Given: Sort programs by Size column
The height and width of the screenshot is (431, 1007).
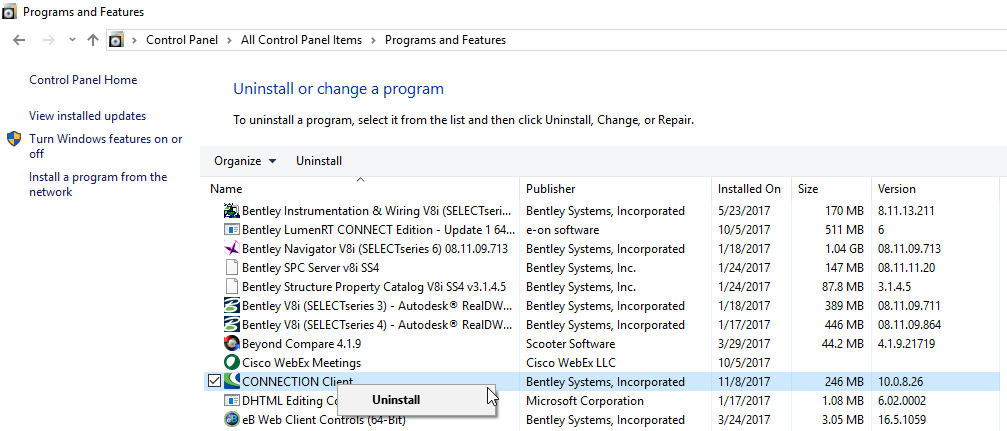Looking at the screenshot, I should point(808,189).
